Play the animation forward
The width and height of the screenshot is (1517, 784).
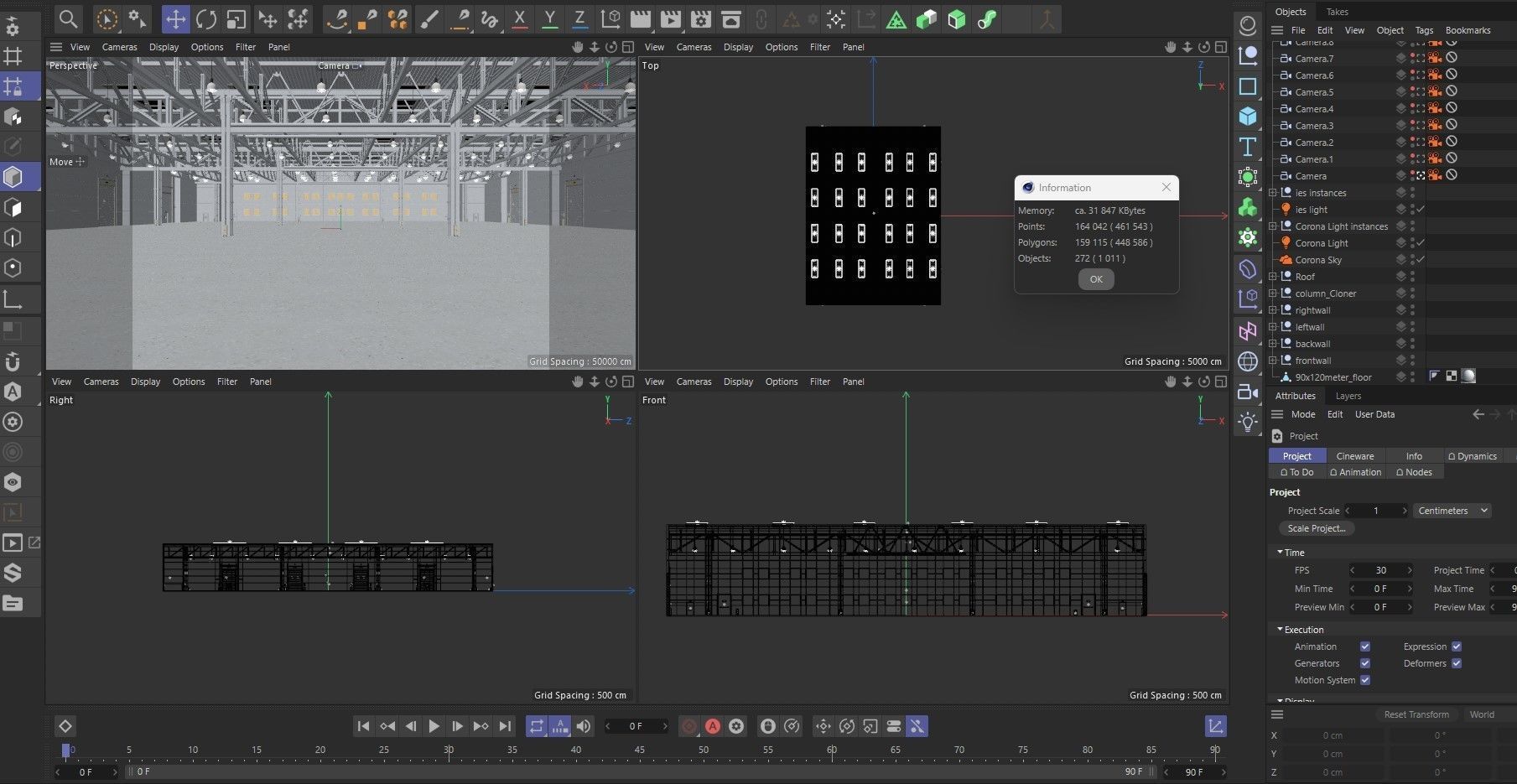[x=434, y=726]
